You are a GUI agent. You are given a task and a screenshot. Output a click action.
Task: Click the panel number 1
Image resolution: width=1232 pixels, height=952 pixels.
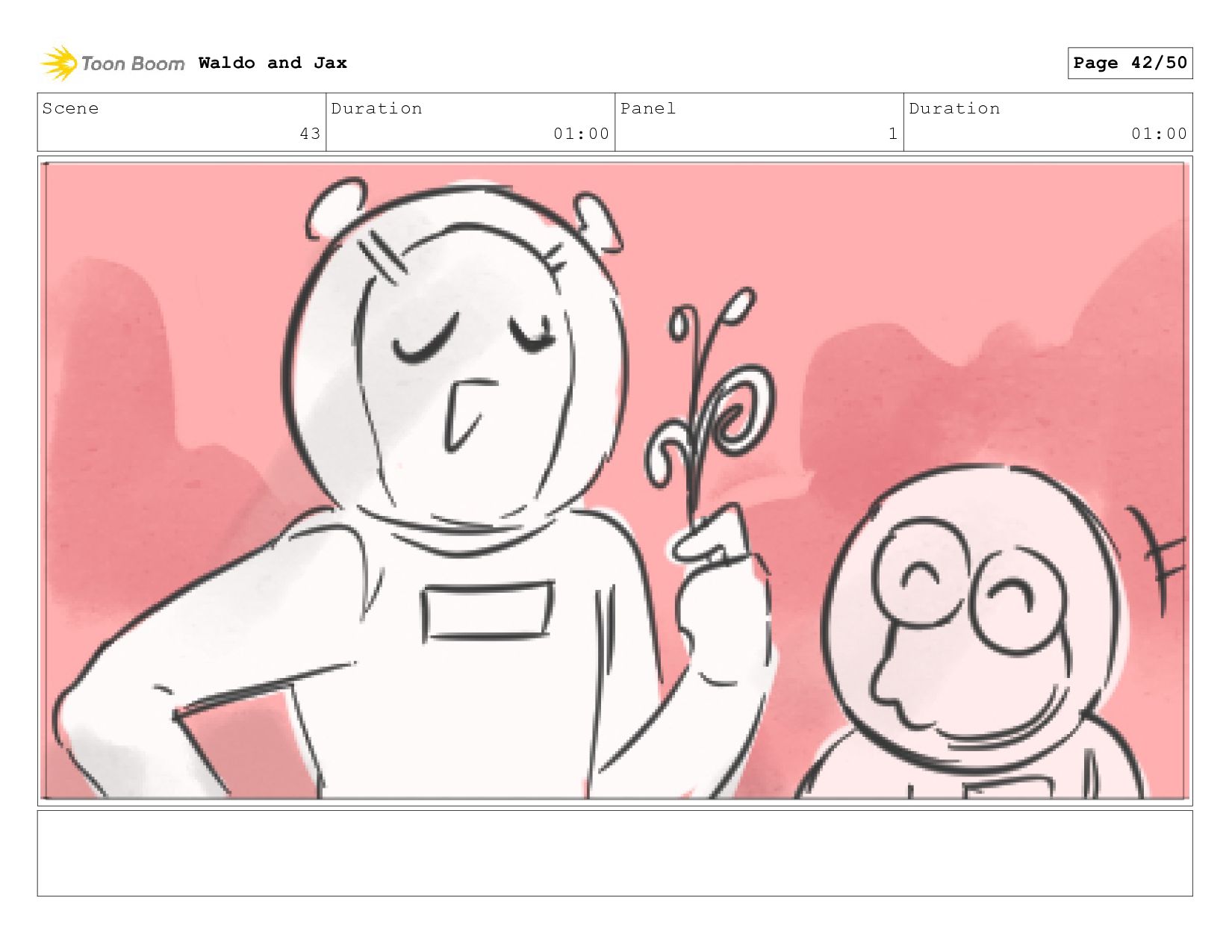[892, 134]
